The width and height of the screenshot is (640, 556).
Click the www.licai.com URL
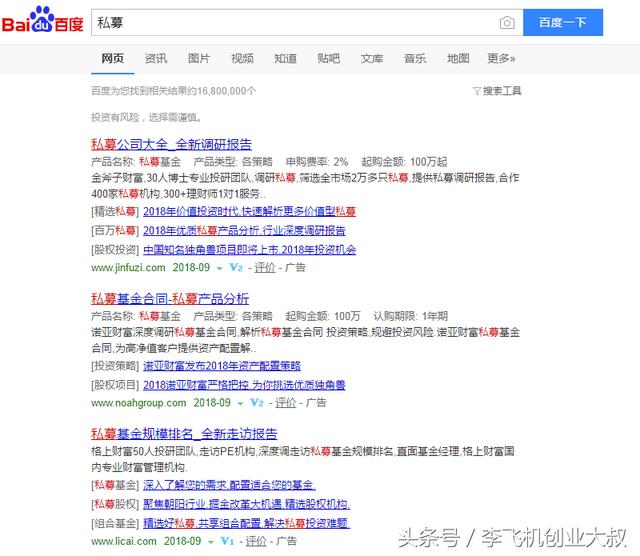[124, 541]
